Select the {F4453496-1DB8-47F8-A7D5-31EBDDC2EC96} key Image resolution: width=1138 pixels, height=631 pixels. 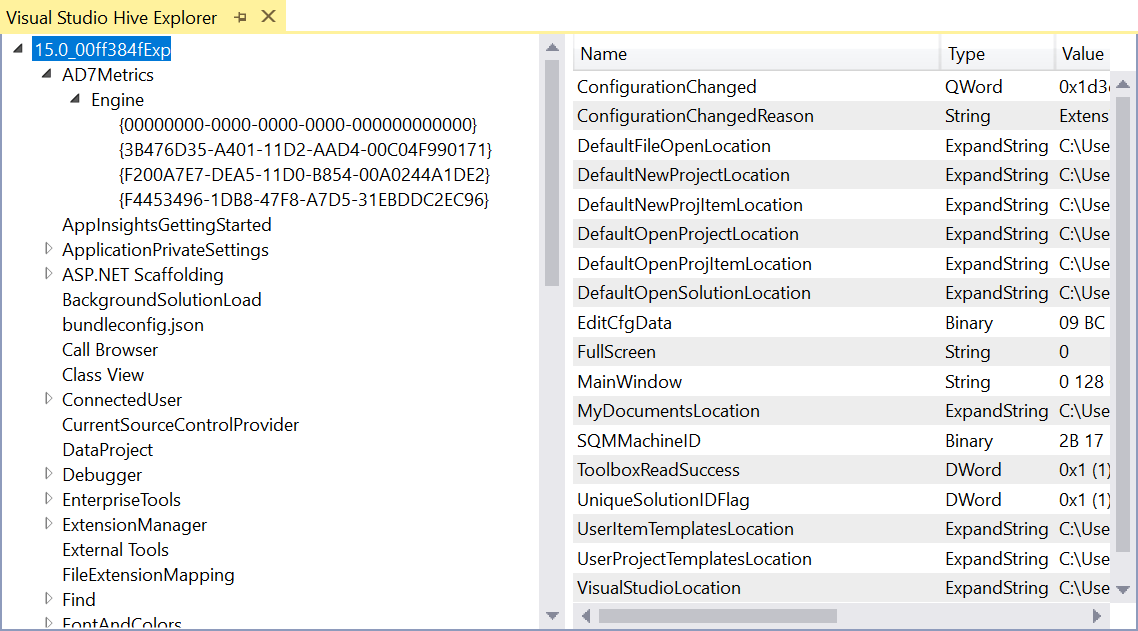[x=303, y=200]
